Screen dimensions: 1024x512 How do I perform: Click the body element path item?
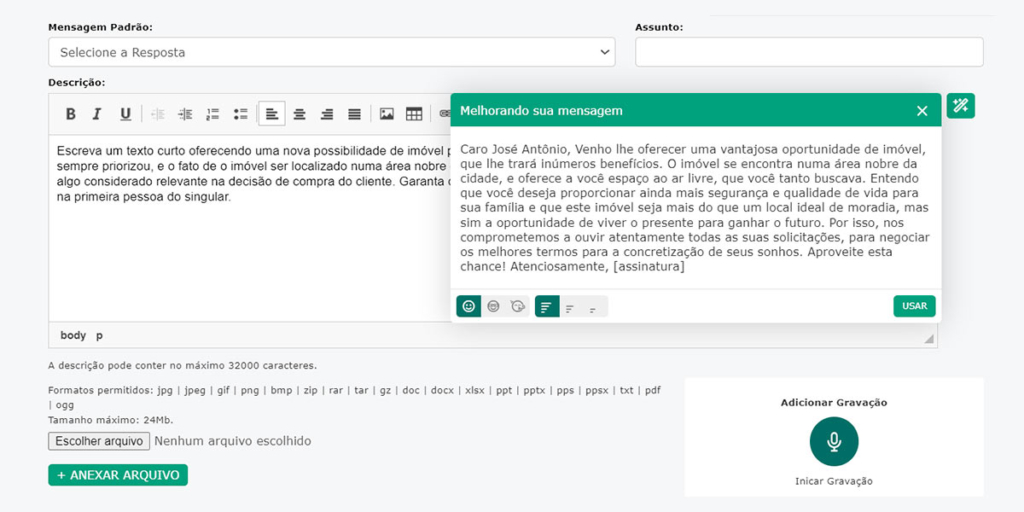73,336
